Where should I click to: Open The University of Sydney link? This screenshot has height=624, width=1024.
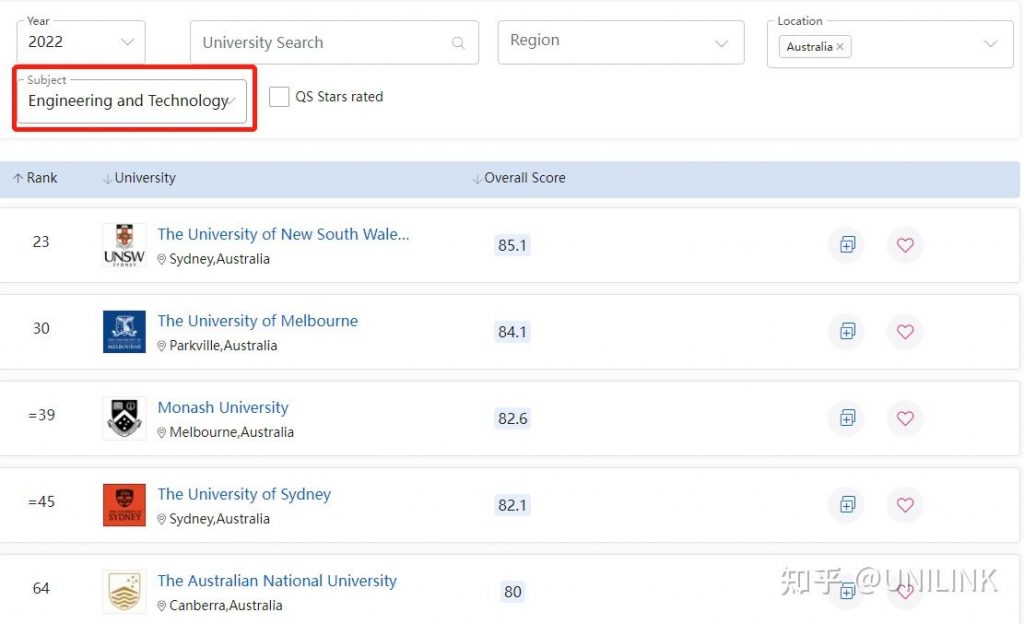click(x=244, y=494)
